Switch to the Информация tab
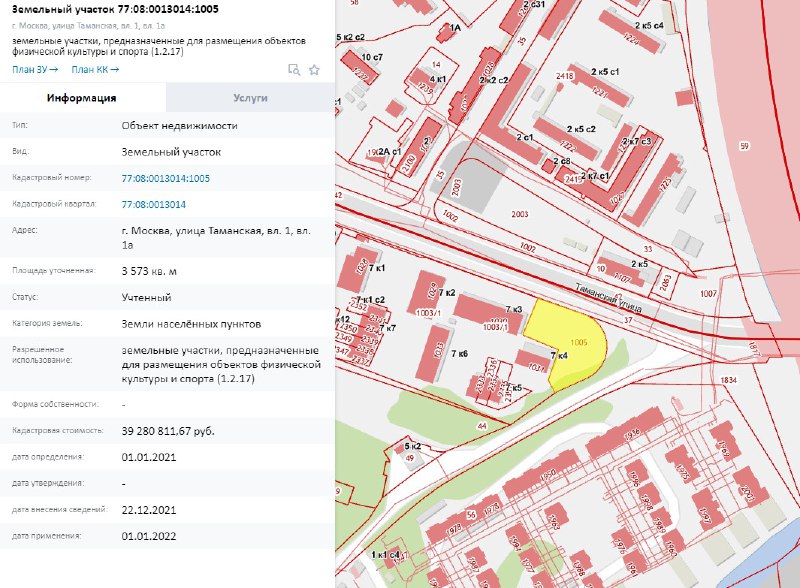The height and width of the screenshot is (588, 800). click(x=82, y=97)
